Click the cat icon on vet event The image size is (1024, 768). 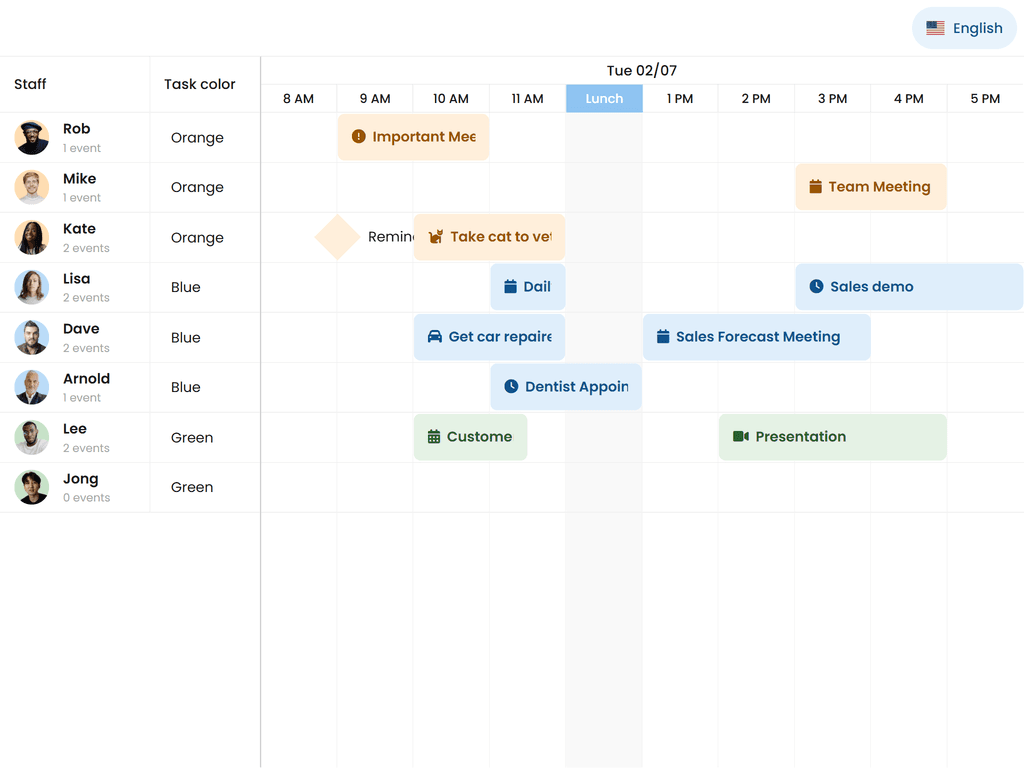point(436,237)
